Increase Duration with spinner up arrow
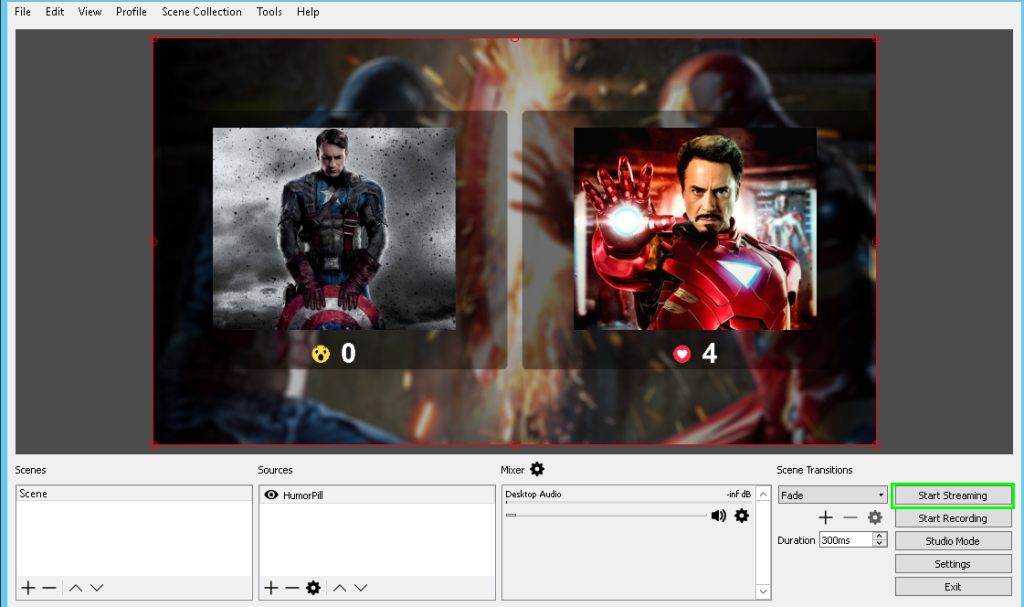The height and width of the screenshot is (607, 1024). (880, 536)
